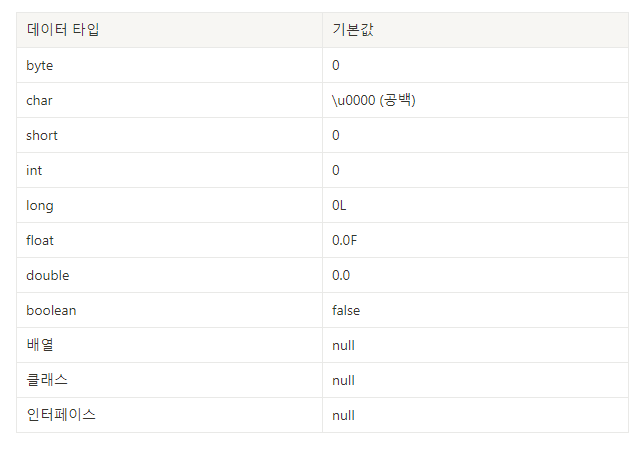
Task: Select the 'int' data type cell
Action: click(169, 170)
